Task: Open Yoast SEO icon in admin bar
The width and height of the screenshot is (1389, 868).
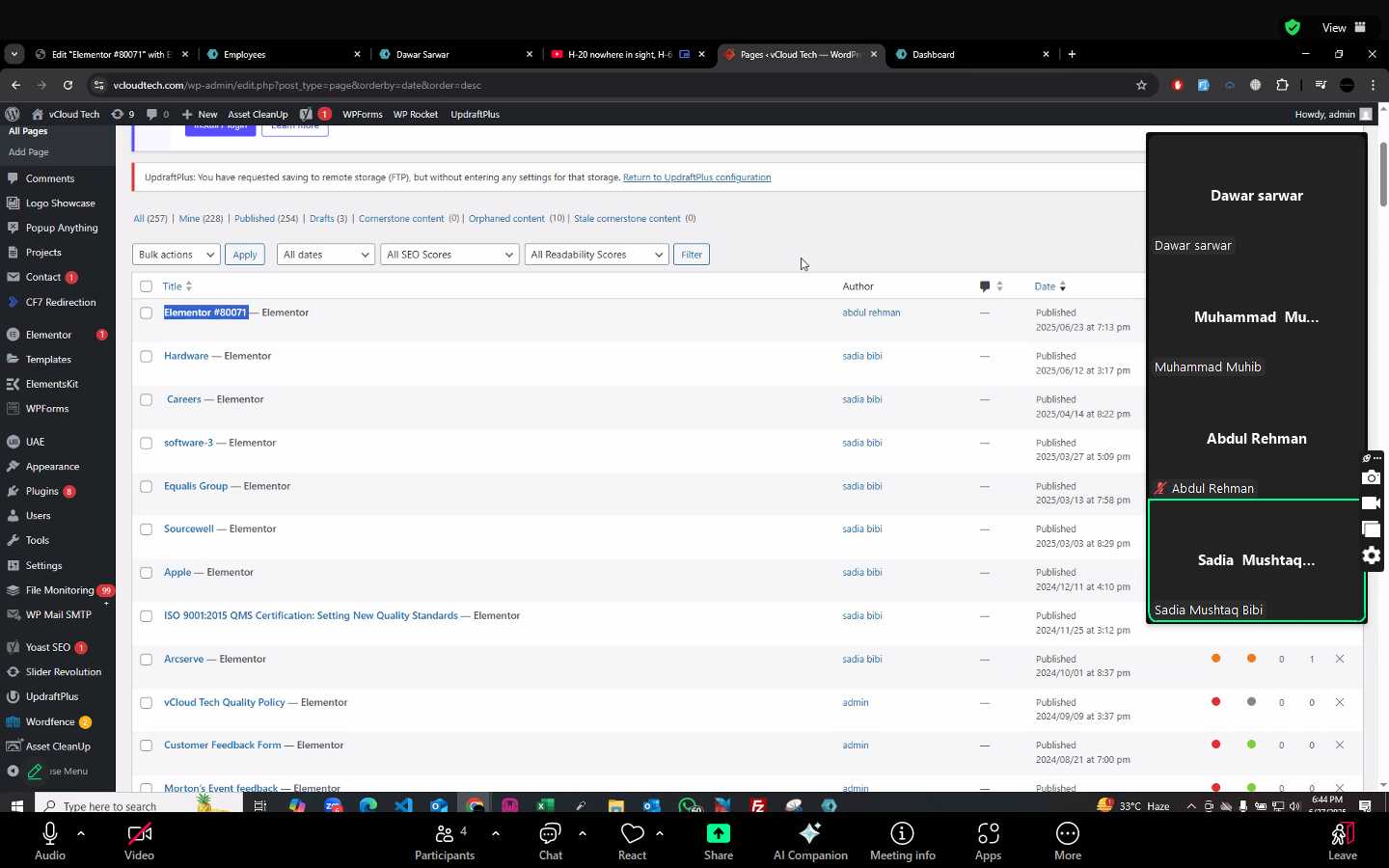Action: point(314,114)
